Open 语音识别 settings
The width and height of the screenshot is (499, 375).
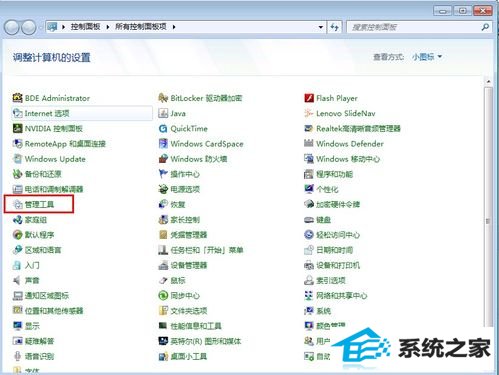33,356
